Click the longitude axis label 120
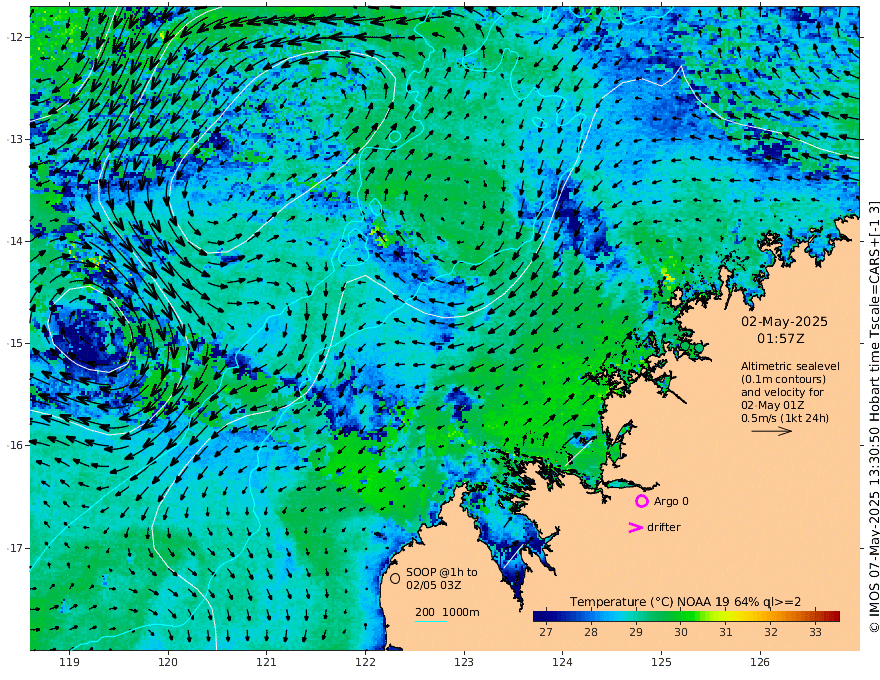 click(168, 662)
